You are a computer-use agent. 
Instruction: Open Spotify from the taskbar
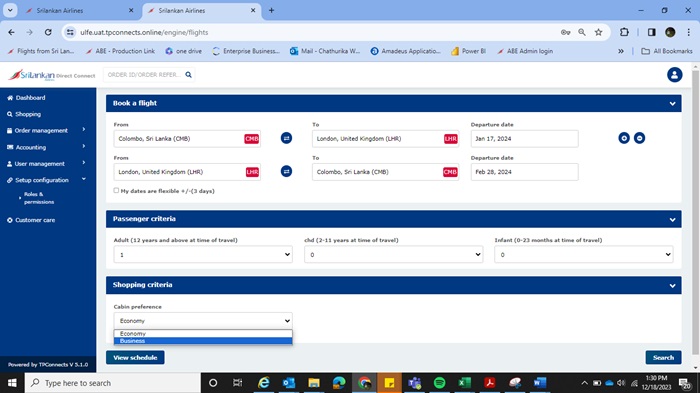coord(439,383)
